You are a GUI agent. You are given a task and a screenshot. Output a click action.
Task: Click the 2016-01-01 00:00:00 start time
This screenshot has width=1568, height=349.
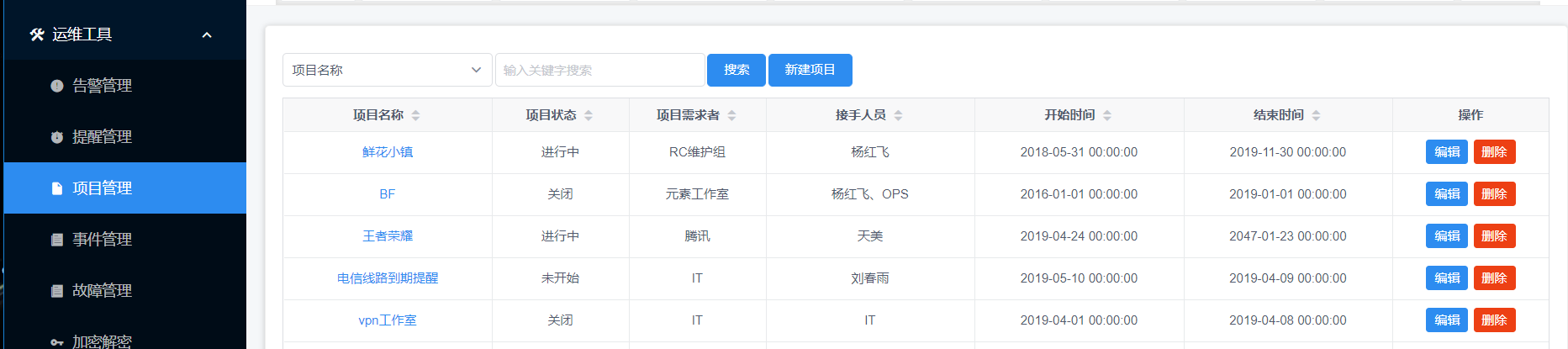click(1079, 194)
